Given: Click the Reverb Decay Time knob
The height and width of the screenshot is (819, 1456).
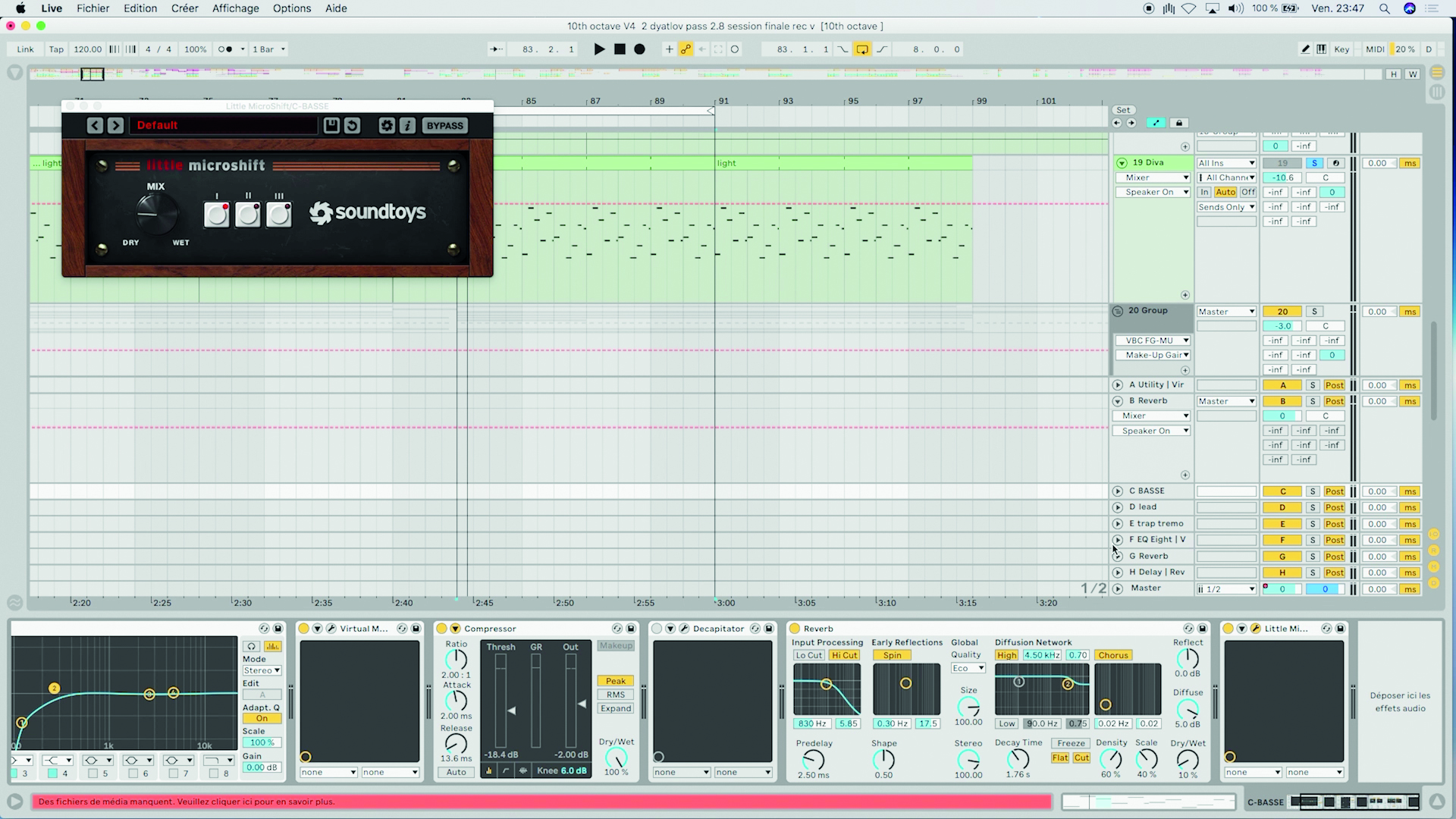Looking at the screenshot, I should pos(1018,758).
